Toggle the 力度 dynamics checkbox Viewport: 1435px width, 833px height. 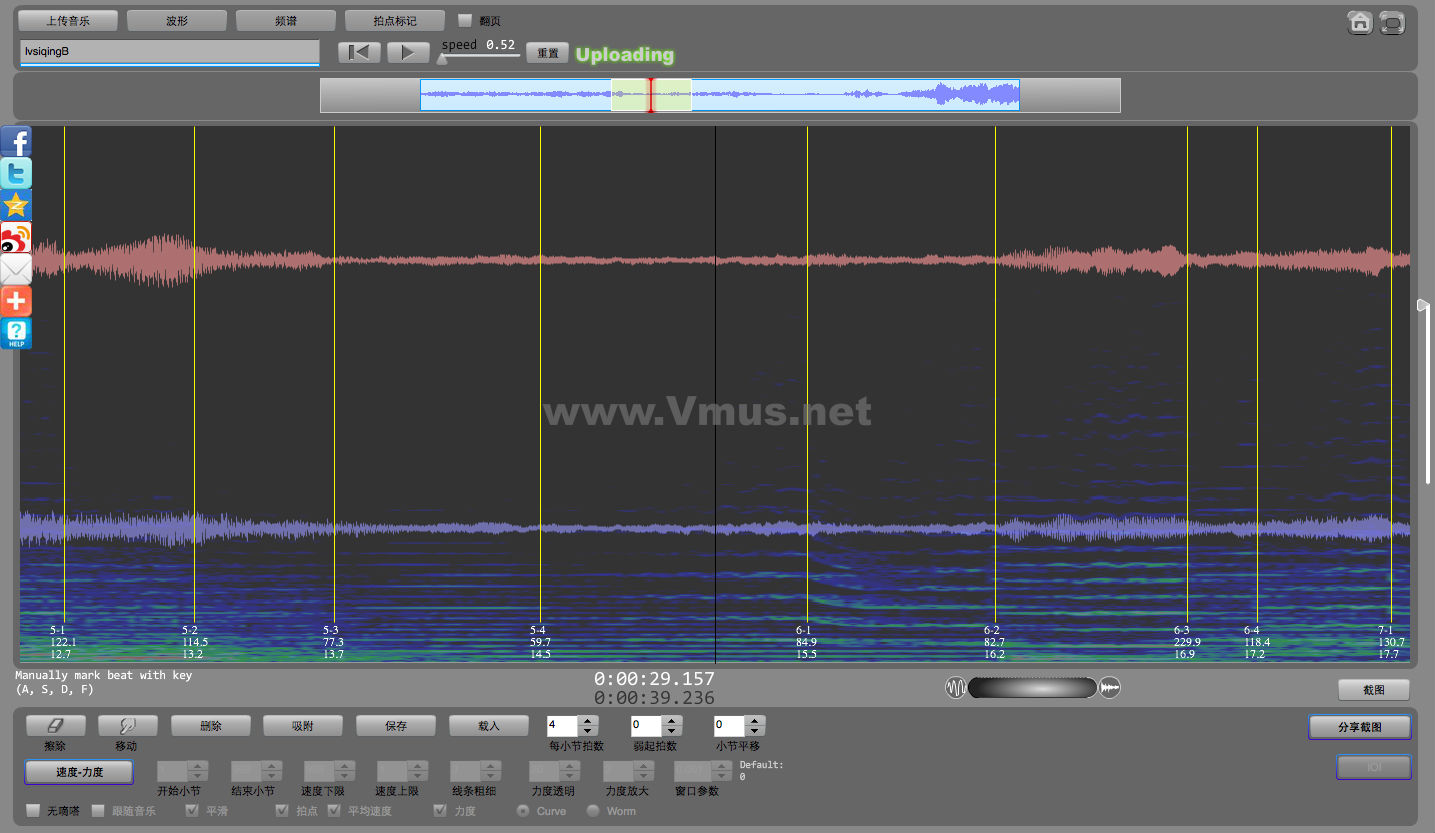coord(440,810)
